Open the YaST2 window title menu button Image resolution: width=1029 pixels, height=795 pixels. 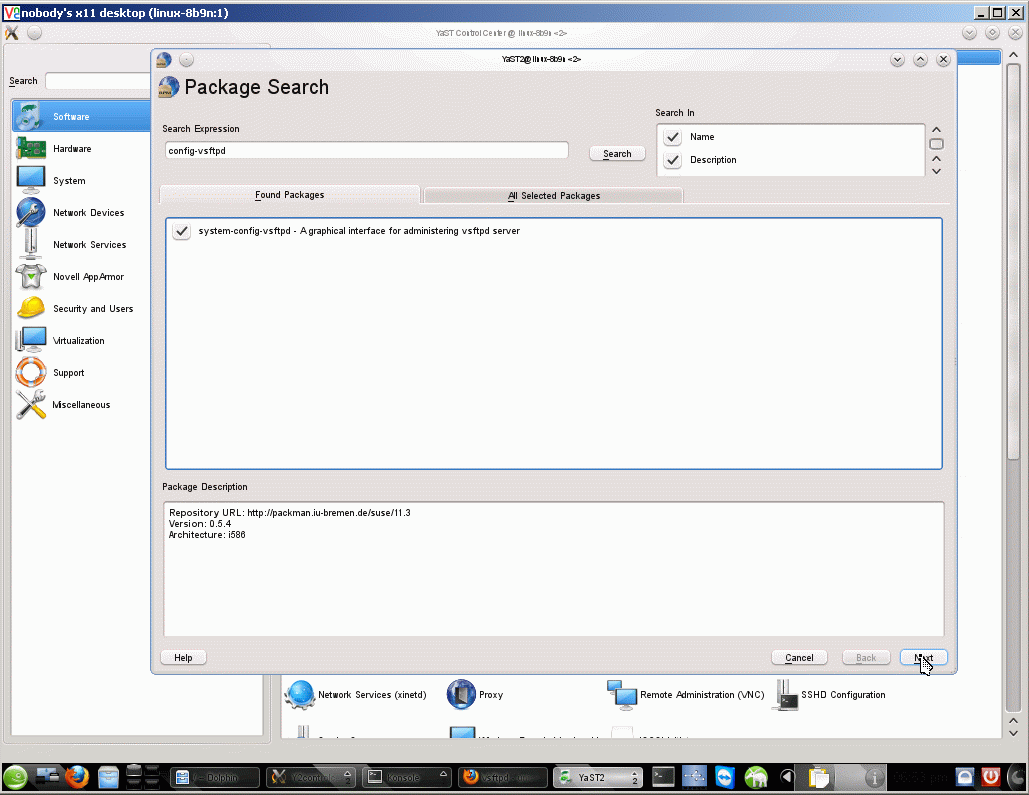(x=164, y=60)
